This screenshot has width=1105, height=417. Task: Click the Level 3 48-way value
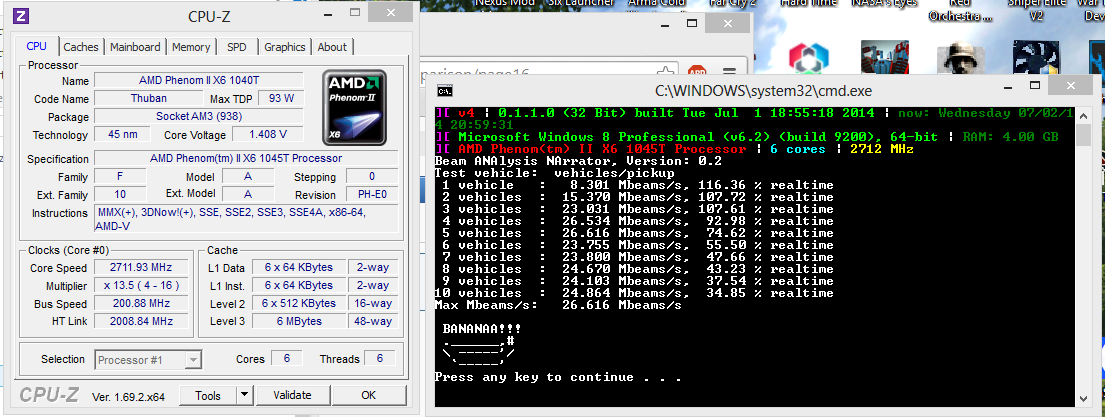(x=373, y=322)
